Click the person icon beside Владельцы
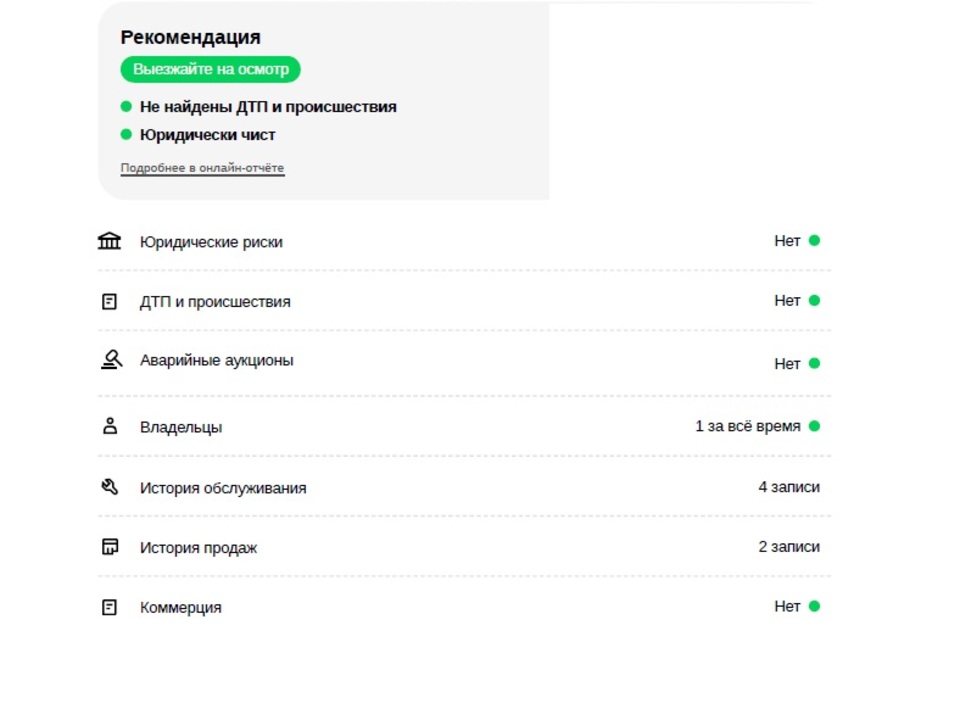Screen dimensions: 960x720 (x=110, y=426)
